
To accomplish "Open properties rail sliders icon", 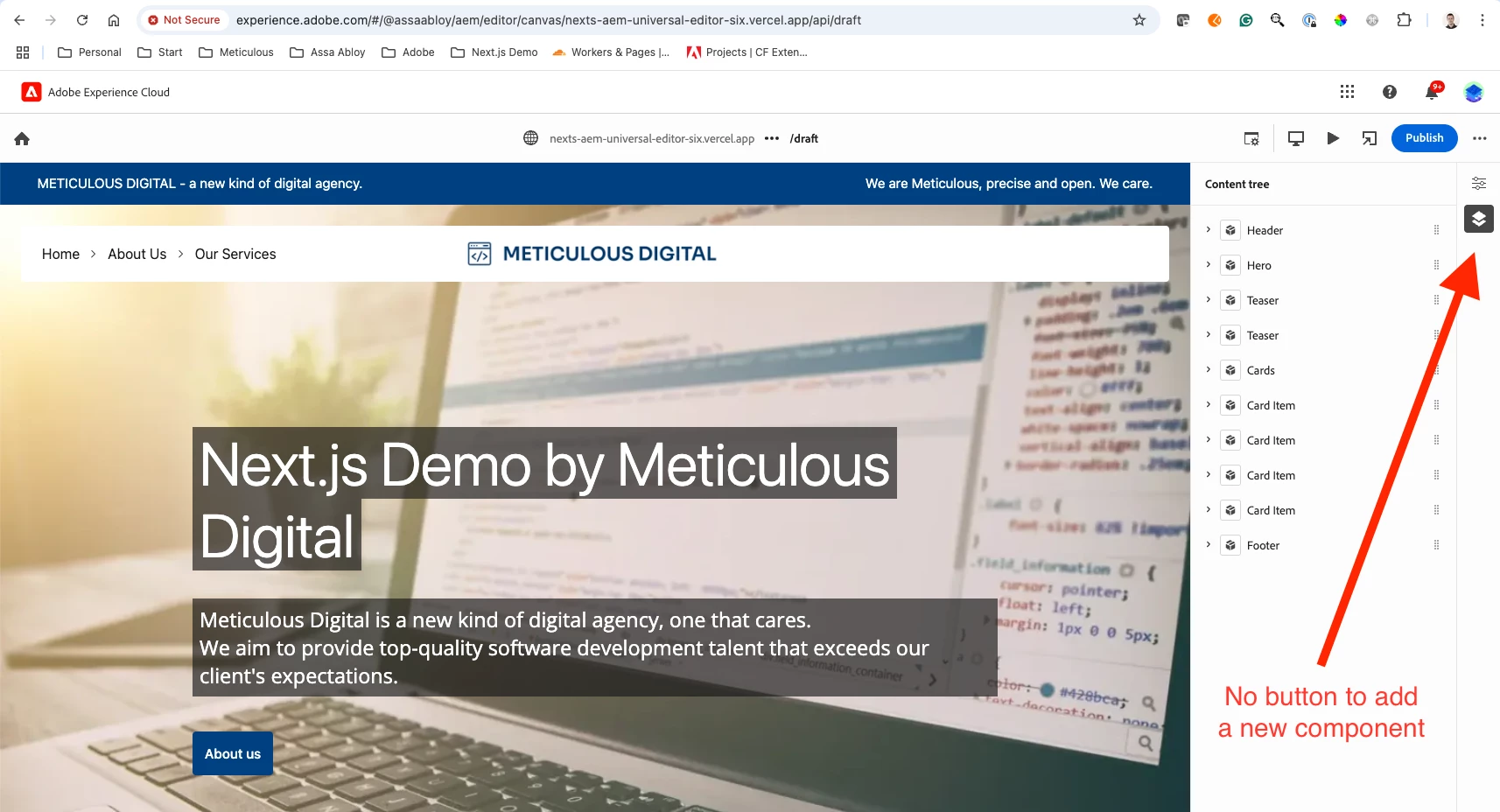I will coord(1478,184).
